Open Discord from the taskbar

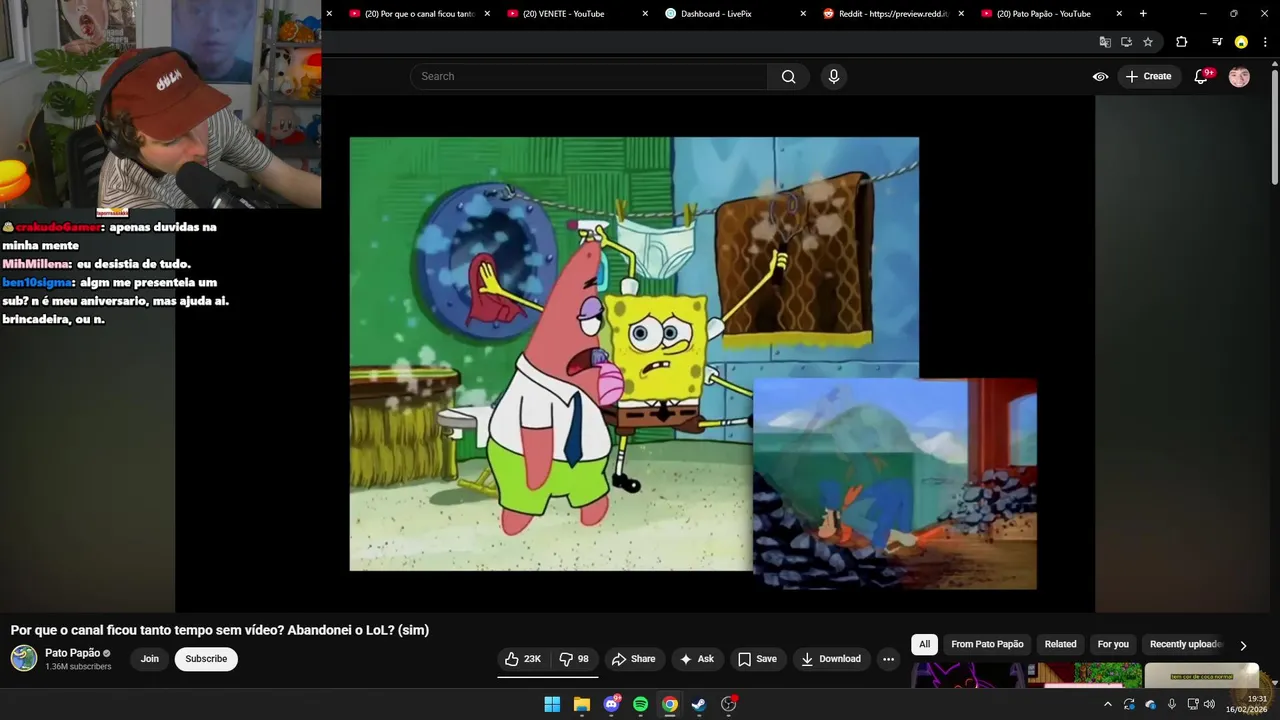[611, 704]
